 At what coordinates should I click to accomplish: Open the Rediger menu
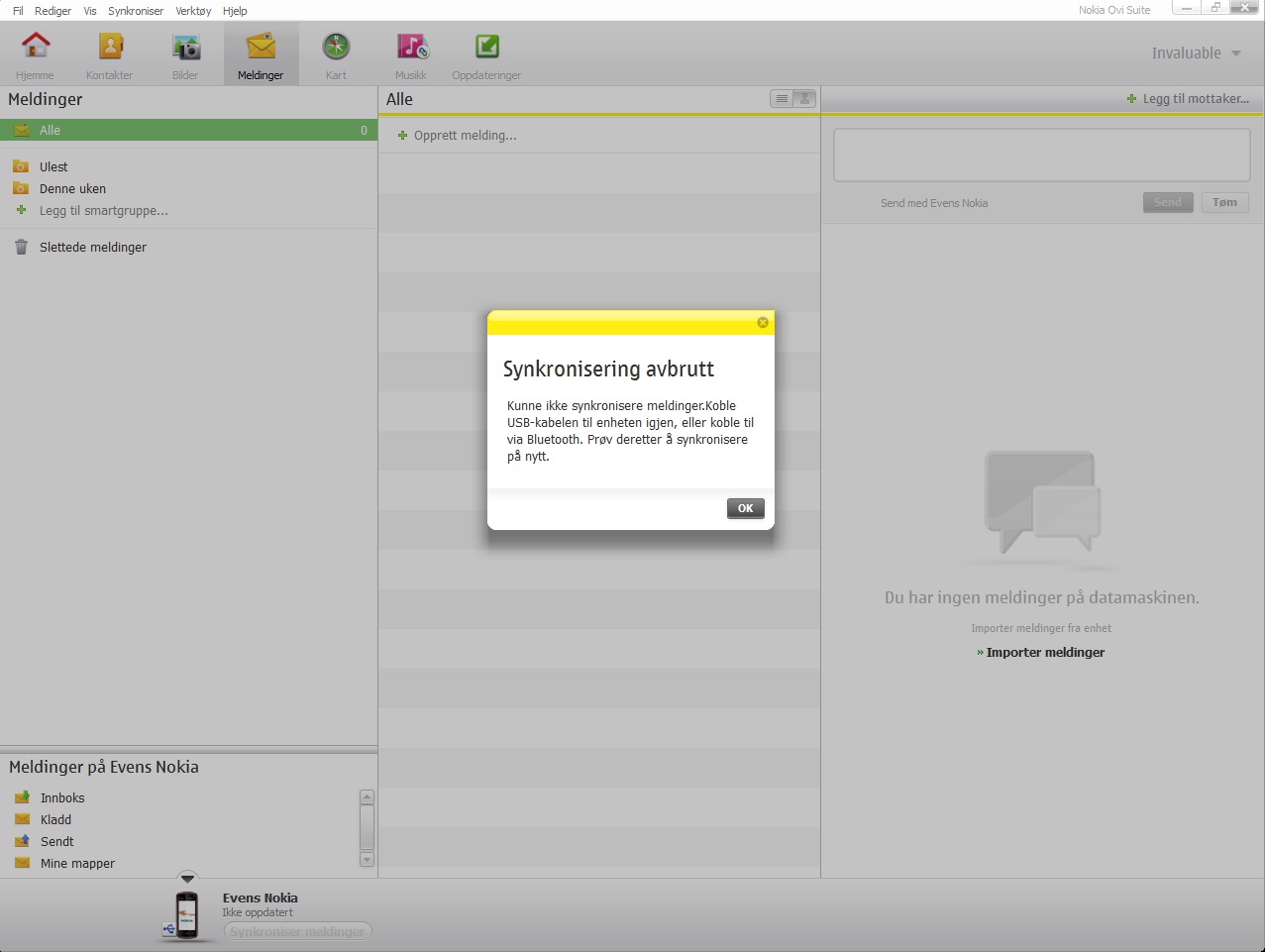click(x=53, y=11)
